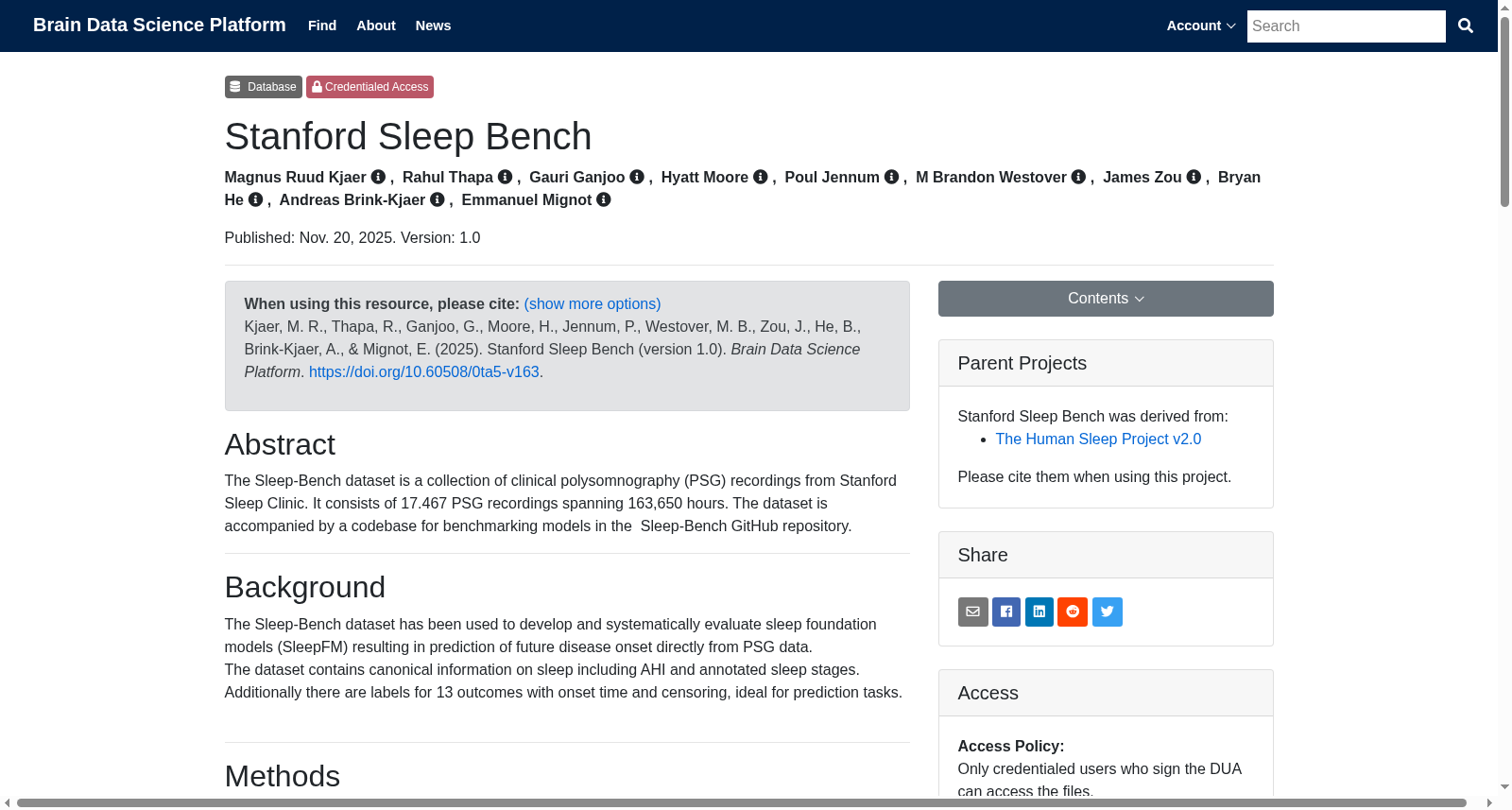Open the Account dropdown menu
This screenshot has width=1512, height=810.
[1201, 26]
